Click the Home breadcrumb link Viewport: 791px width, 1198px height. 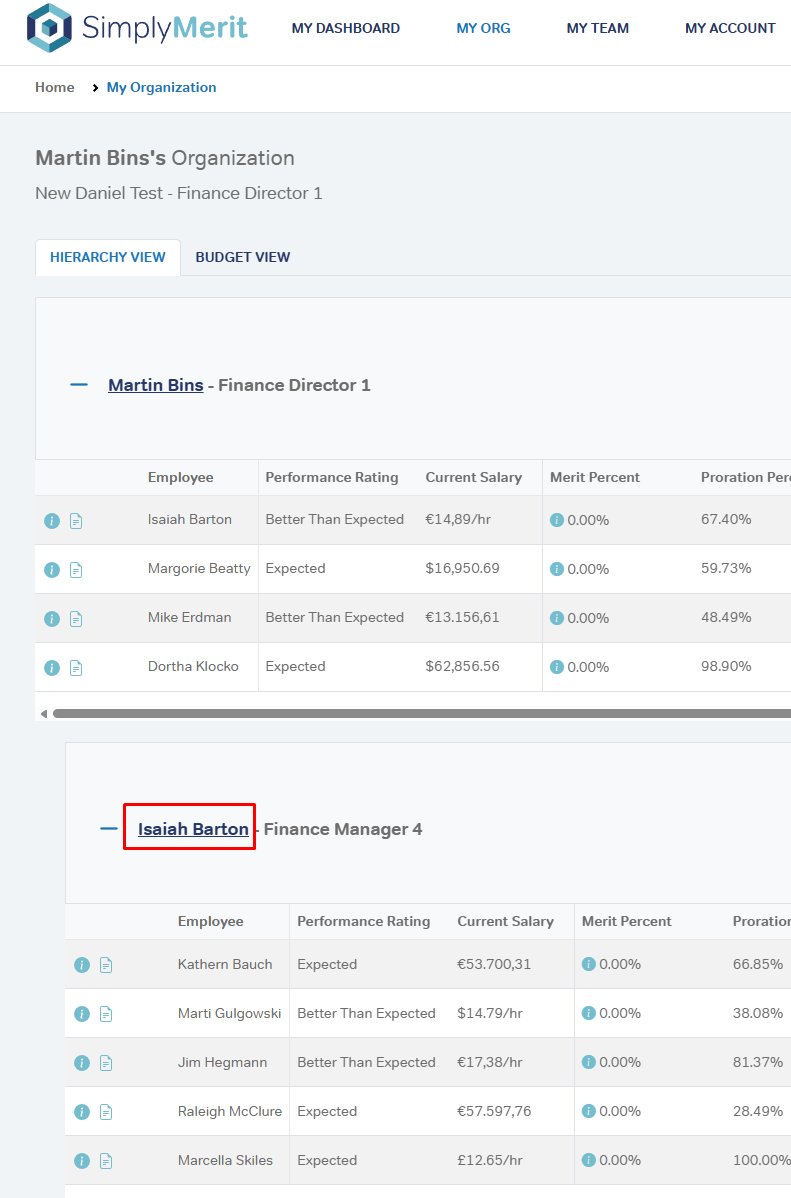55,87
